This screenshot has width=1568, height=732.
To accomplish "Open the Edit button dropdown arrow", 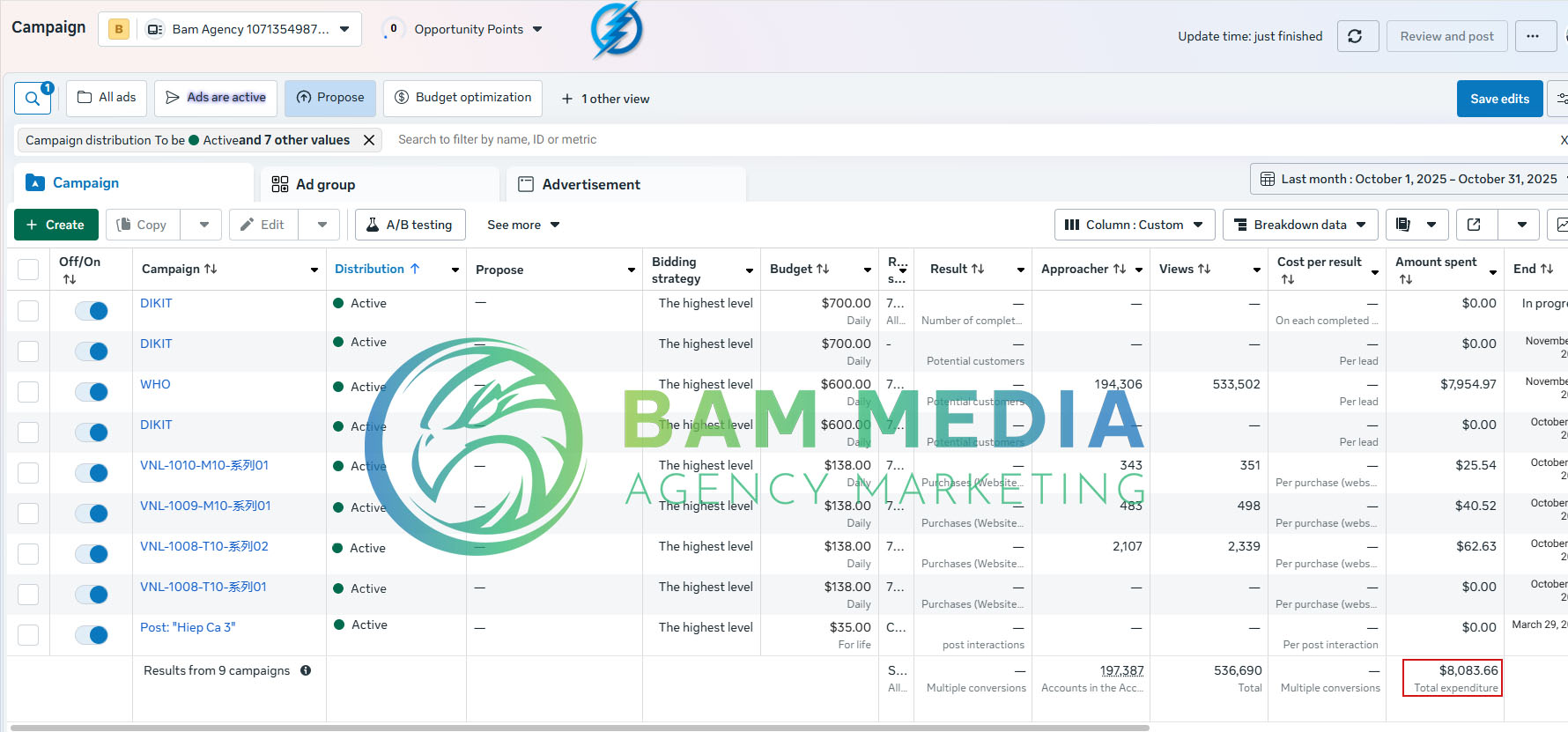I will (322, 225).
